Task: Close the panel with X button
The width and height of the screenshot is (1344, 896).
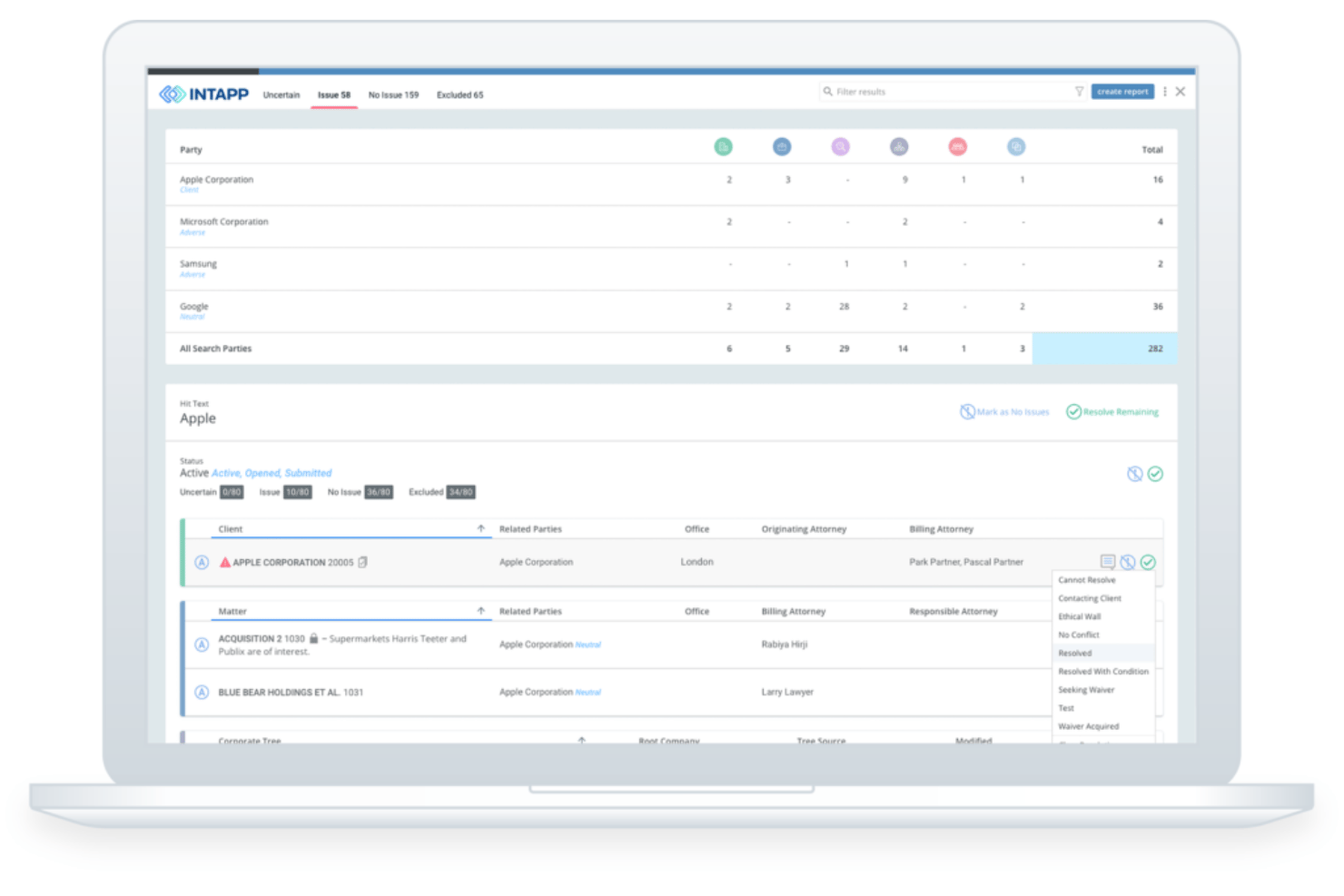Action: point(1181,92)
